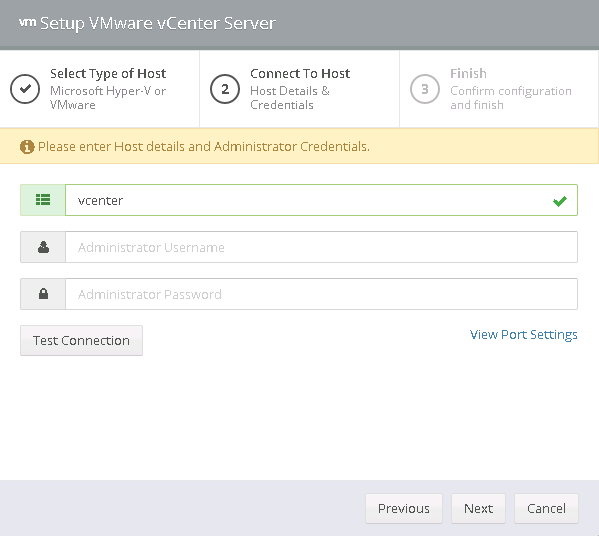Click the green validation checkmark in host field
Image resolution: width=599 pixels, height=536 pixels.
[x=560, y=201]
